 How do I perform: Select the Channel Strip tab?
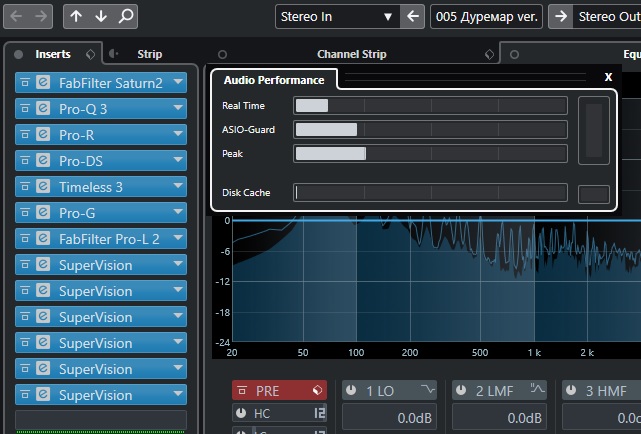pyautogui.click(x=352, y=54)
